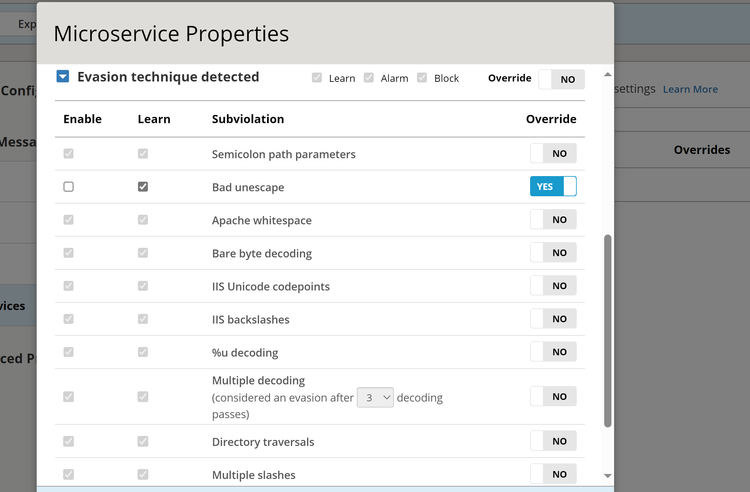Turn off Override for Bad unescape

(x=553, y=187)
